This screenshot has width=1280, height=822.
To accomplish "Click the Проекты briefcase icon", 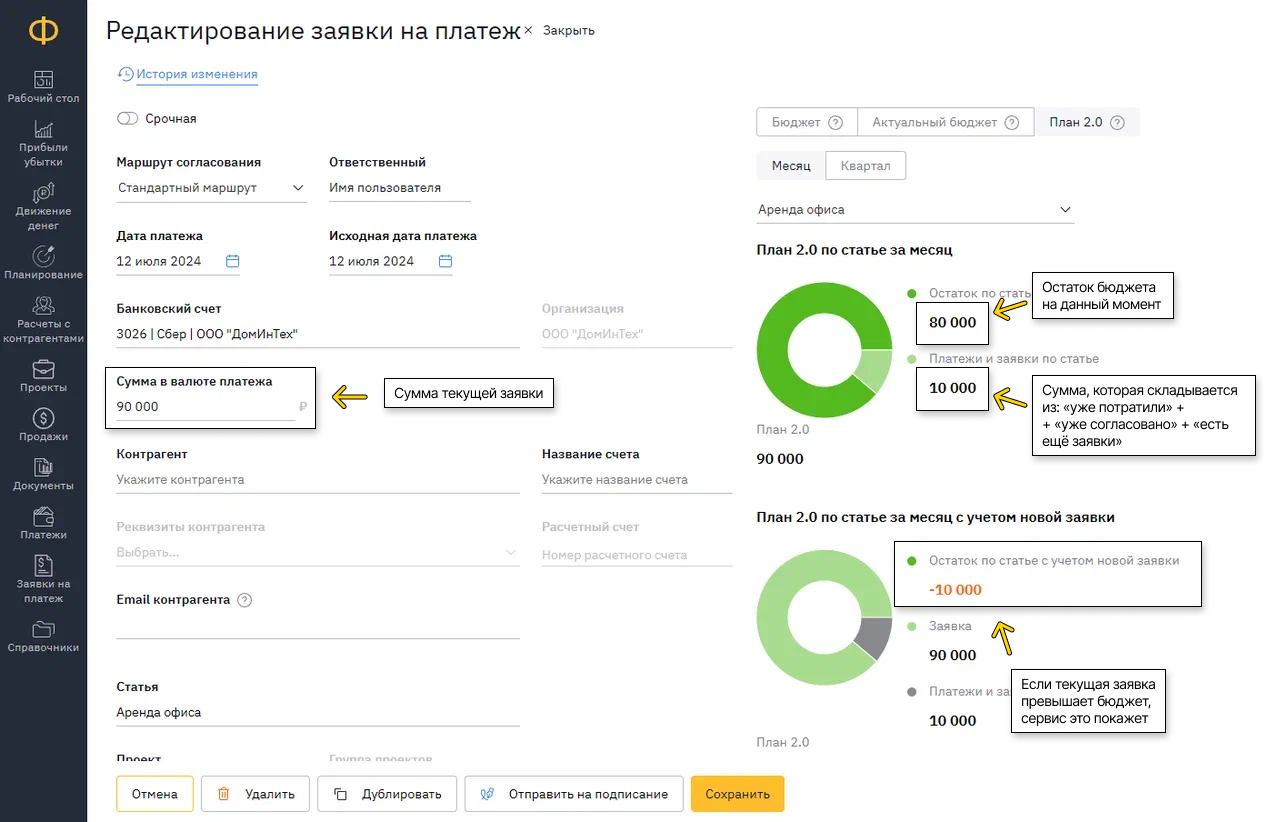I will coord(43,369).
